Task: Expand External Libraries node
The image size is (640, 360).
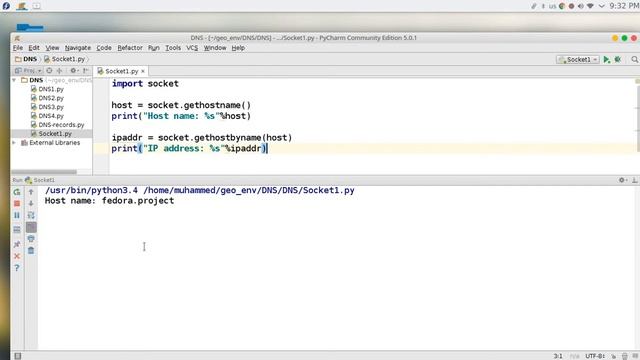Action: (14, 143)
